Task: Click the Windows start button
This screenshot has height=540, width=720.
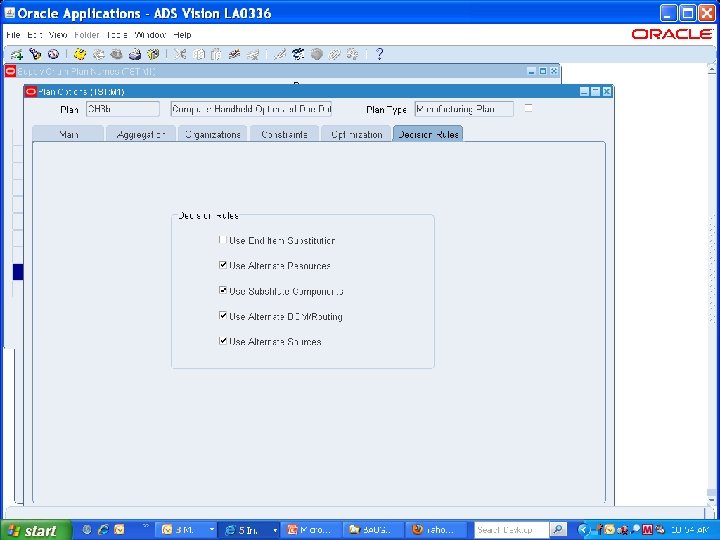Action: (36, 530)
